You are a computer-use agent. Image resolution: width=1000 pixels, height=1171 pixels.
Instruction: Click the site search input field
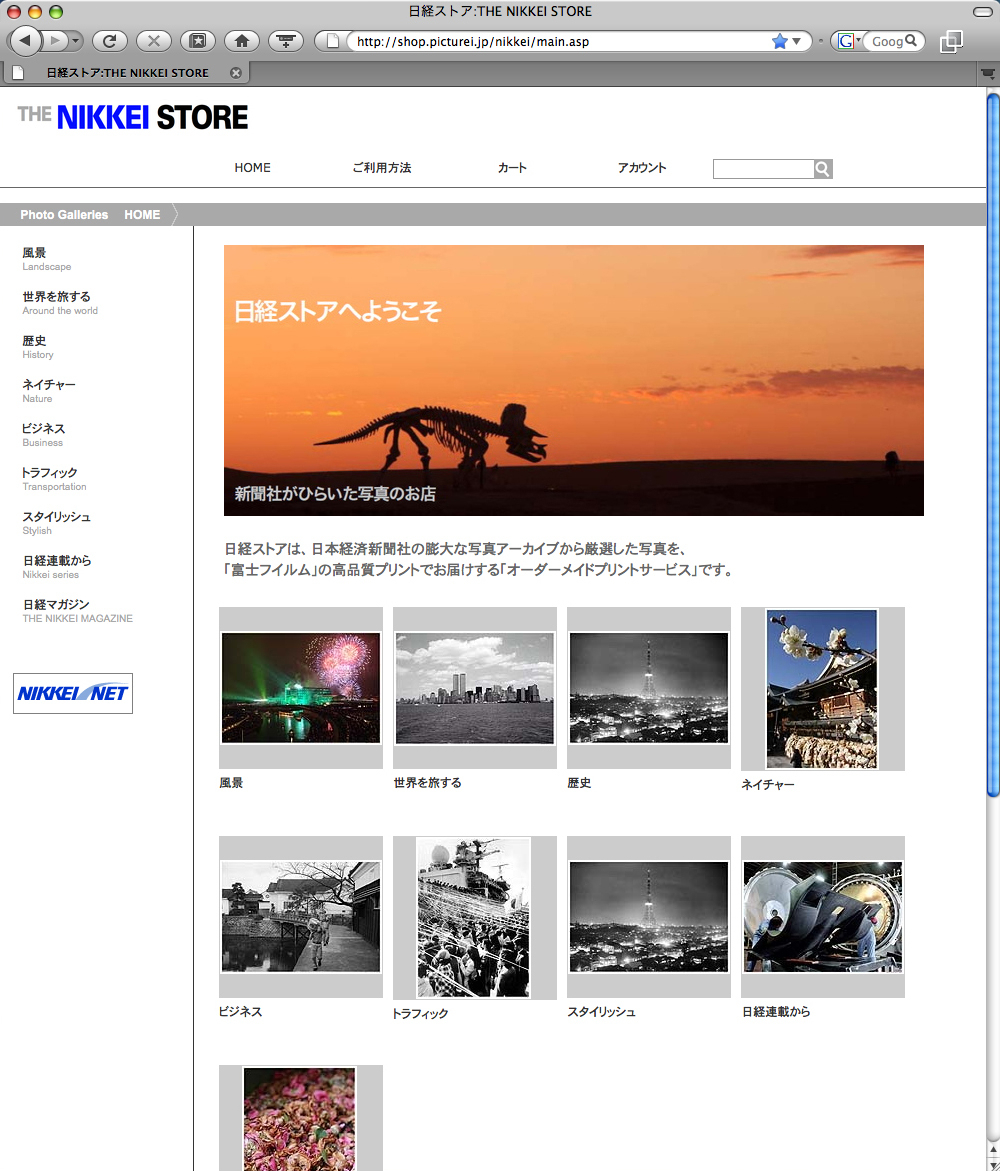pyautogui.click(x=763, y=169)
